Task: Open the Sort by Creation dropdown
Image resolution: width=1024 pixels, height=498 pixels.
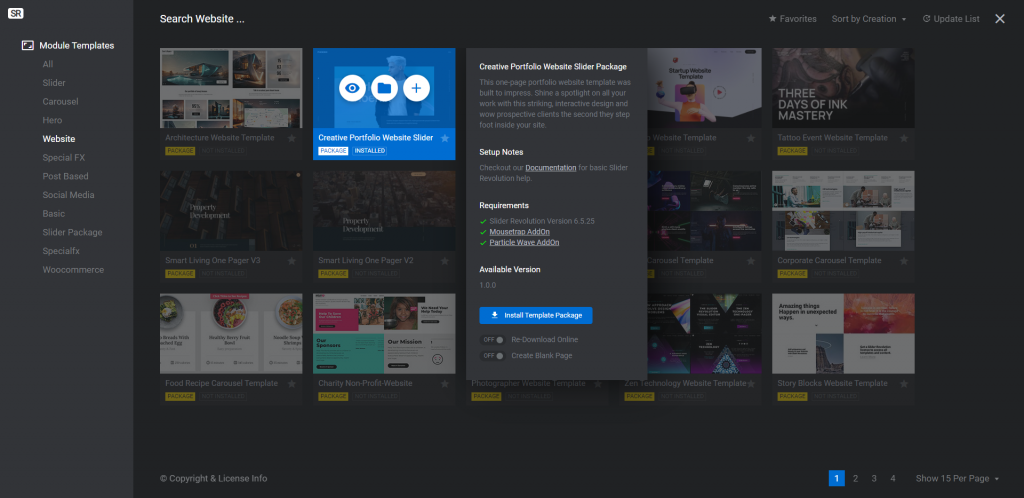Action: tap(869, 19)
